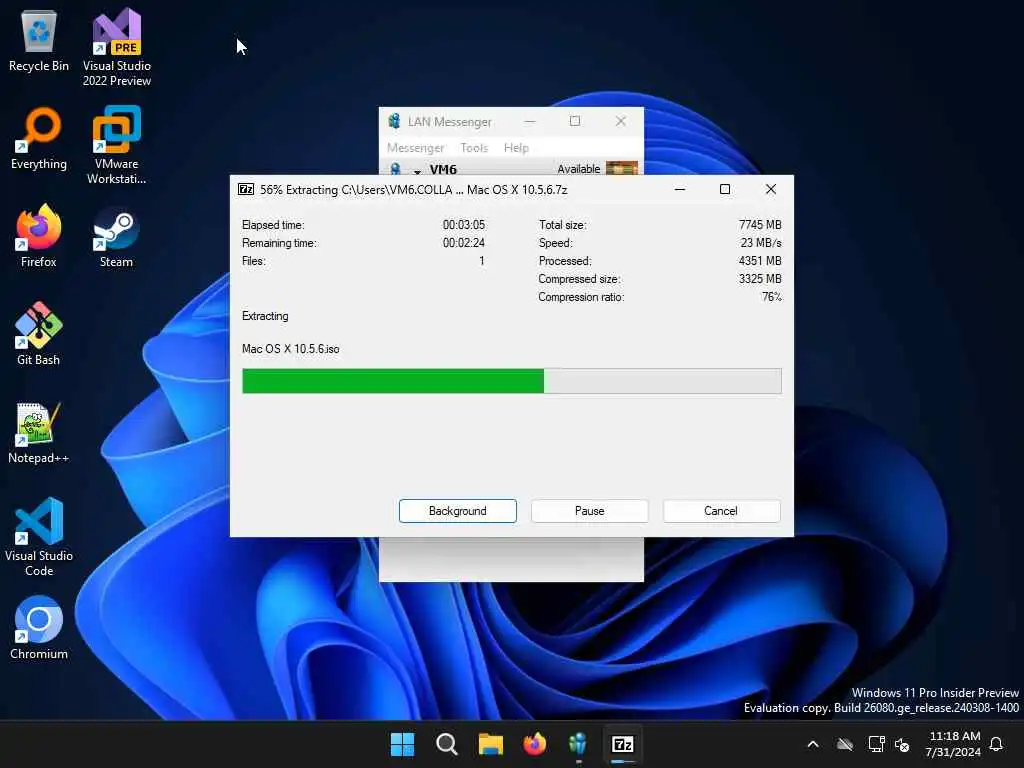The height and width of the screenshot is (768, 1024).
Task: Open the network status tray icon
Action: point(876,744)
